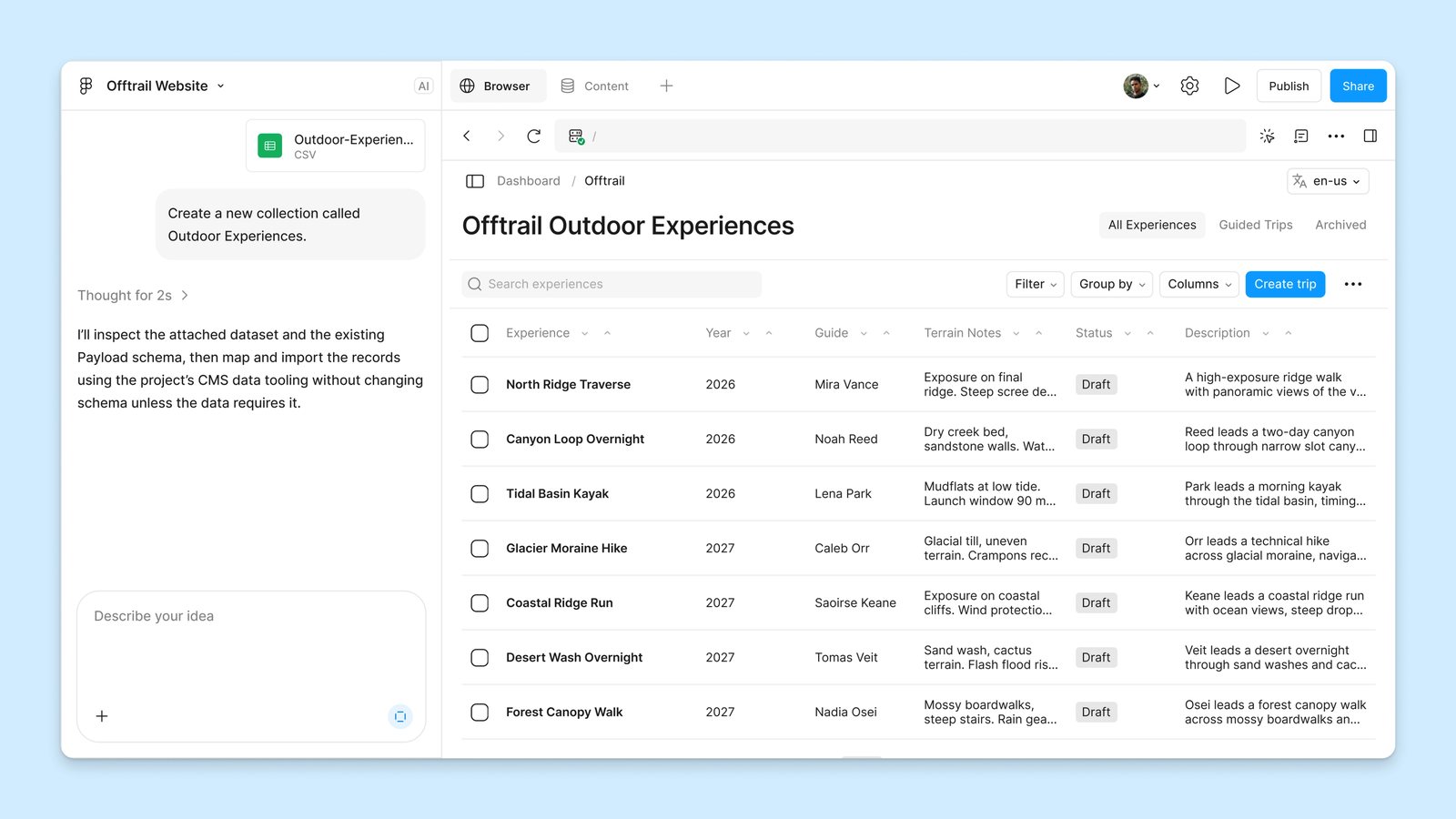Click the stop generation button in chat
1456x819 pixels.
[400, 716]
